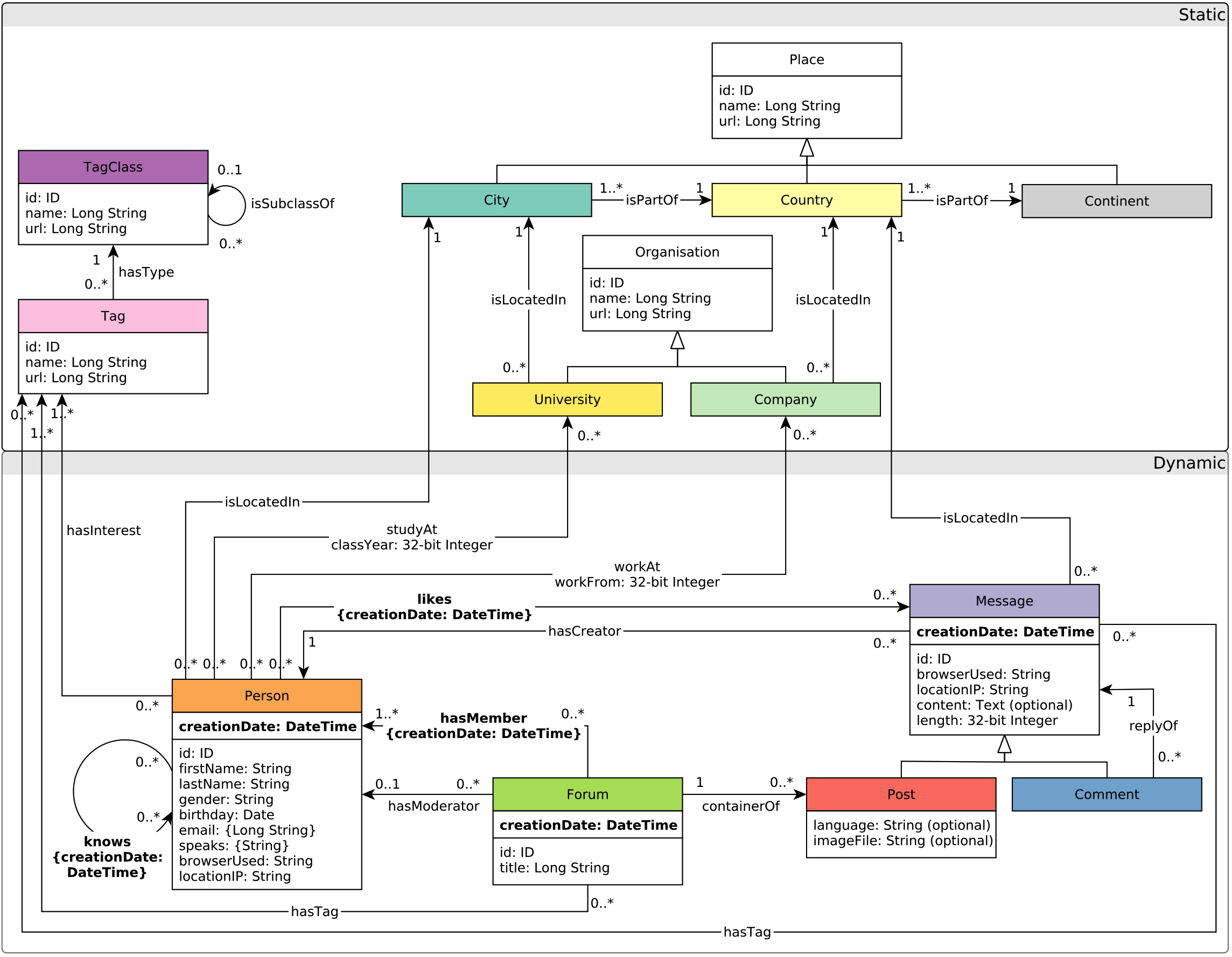Select the Place class title
This screenshot has height=957, width=1232.
(x=807, y=60)
